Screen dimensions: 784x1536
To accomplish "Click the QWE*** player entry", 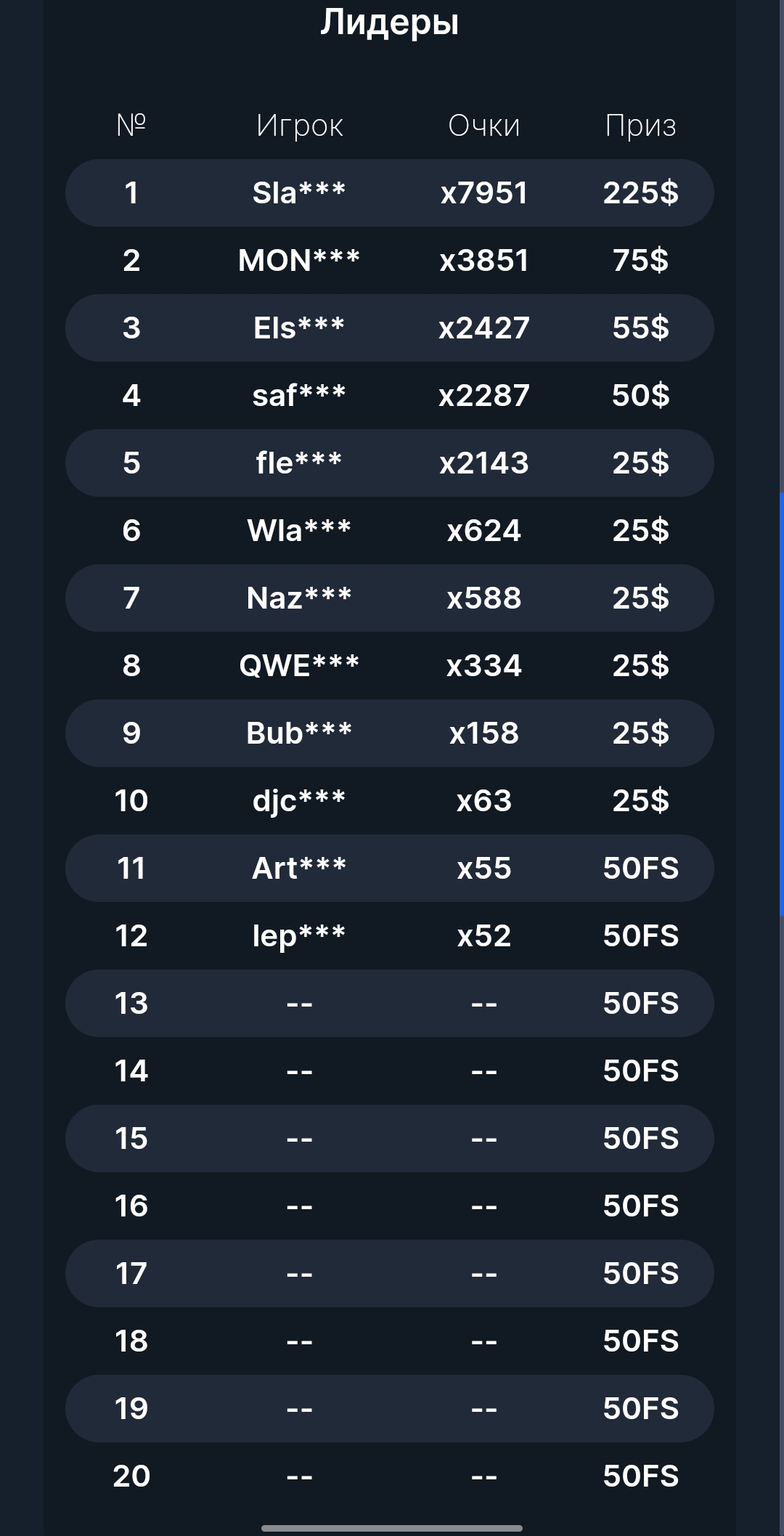I will 299,666.
